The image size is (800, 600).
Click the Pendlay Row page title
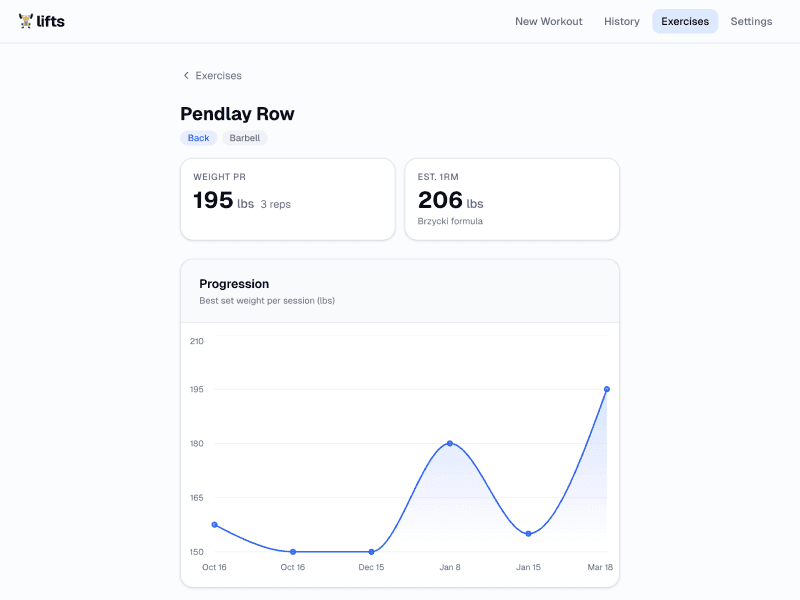[x=237, y=114]
